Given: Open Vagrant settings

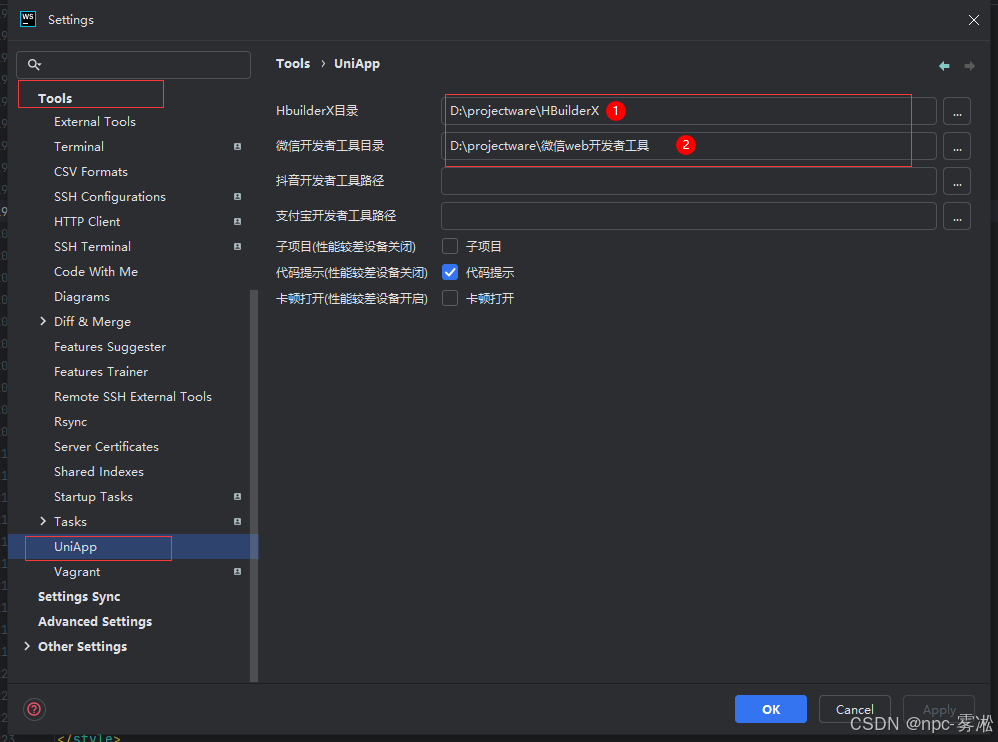Looking at the screenshot, I should 77,571.
